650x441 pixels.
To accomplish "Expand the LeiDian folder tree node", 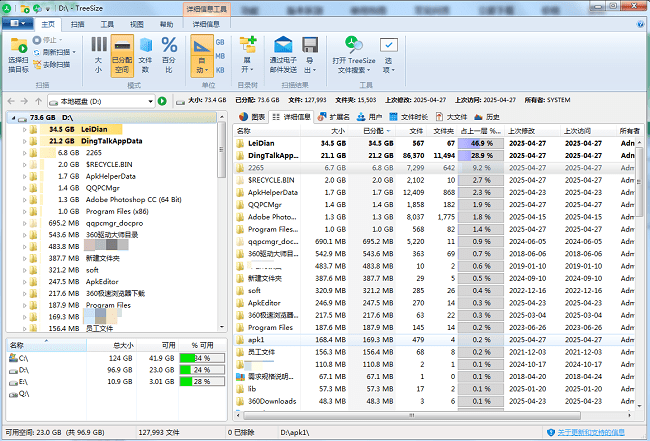I will [x=23, y=129].
